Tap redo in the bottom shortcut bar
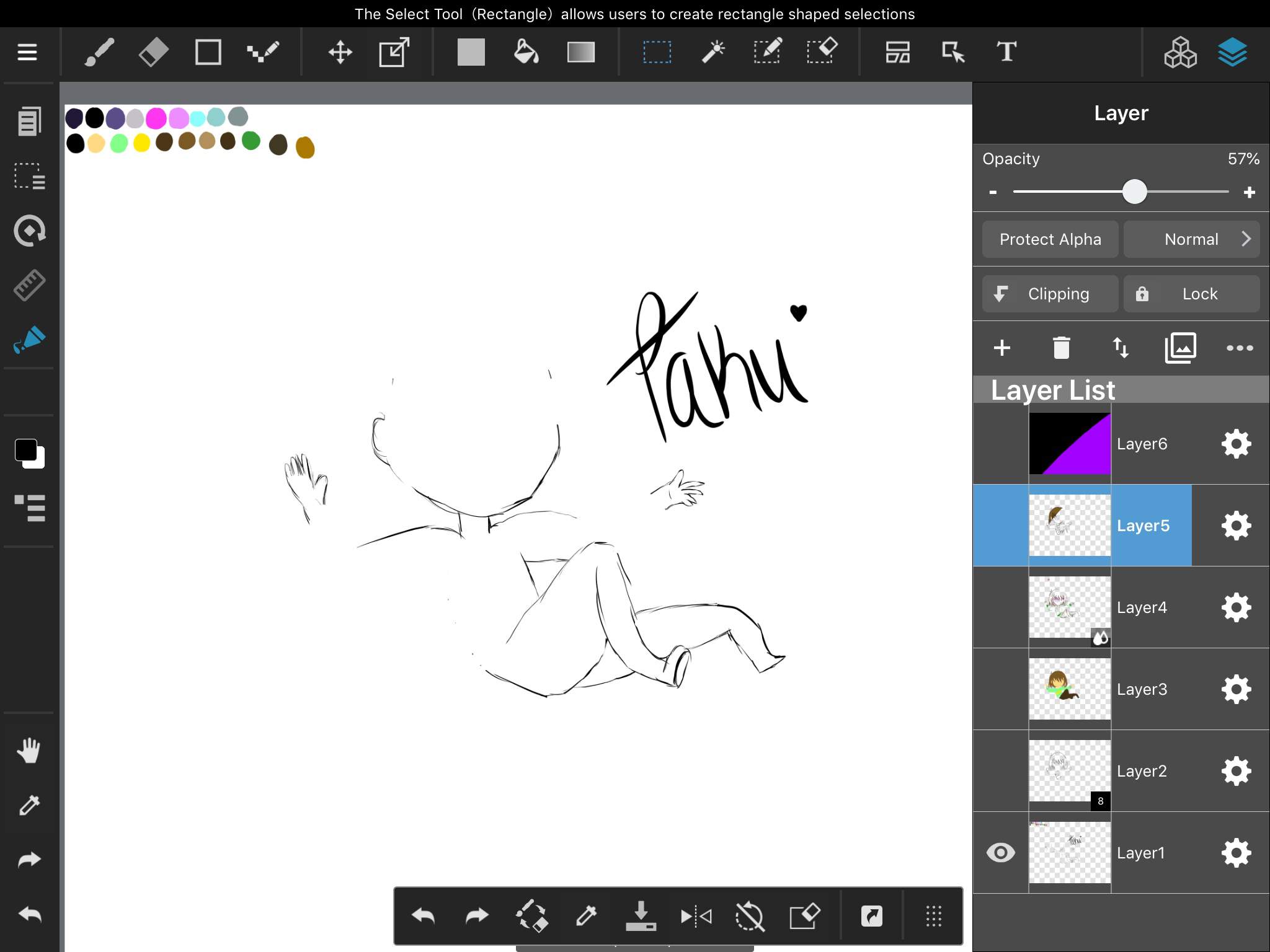1270x952 pixels. [477, 916]
